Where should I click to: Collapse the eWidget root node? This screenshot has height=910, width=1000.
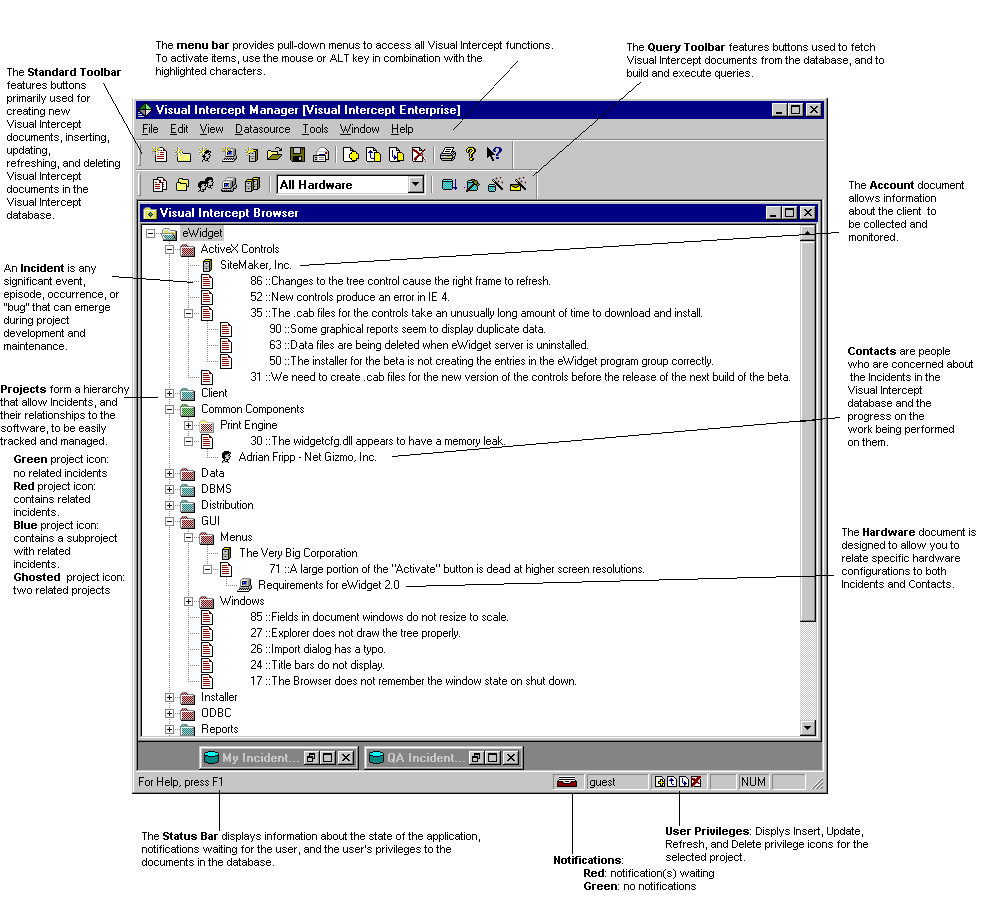(x=150, y=231)
